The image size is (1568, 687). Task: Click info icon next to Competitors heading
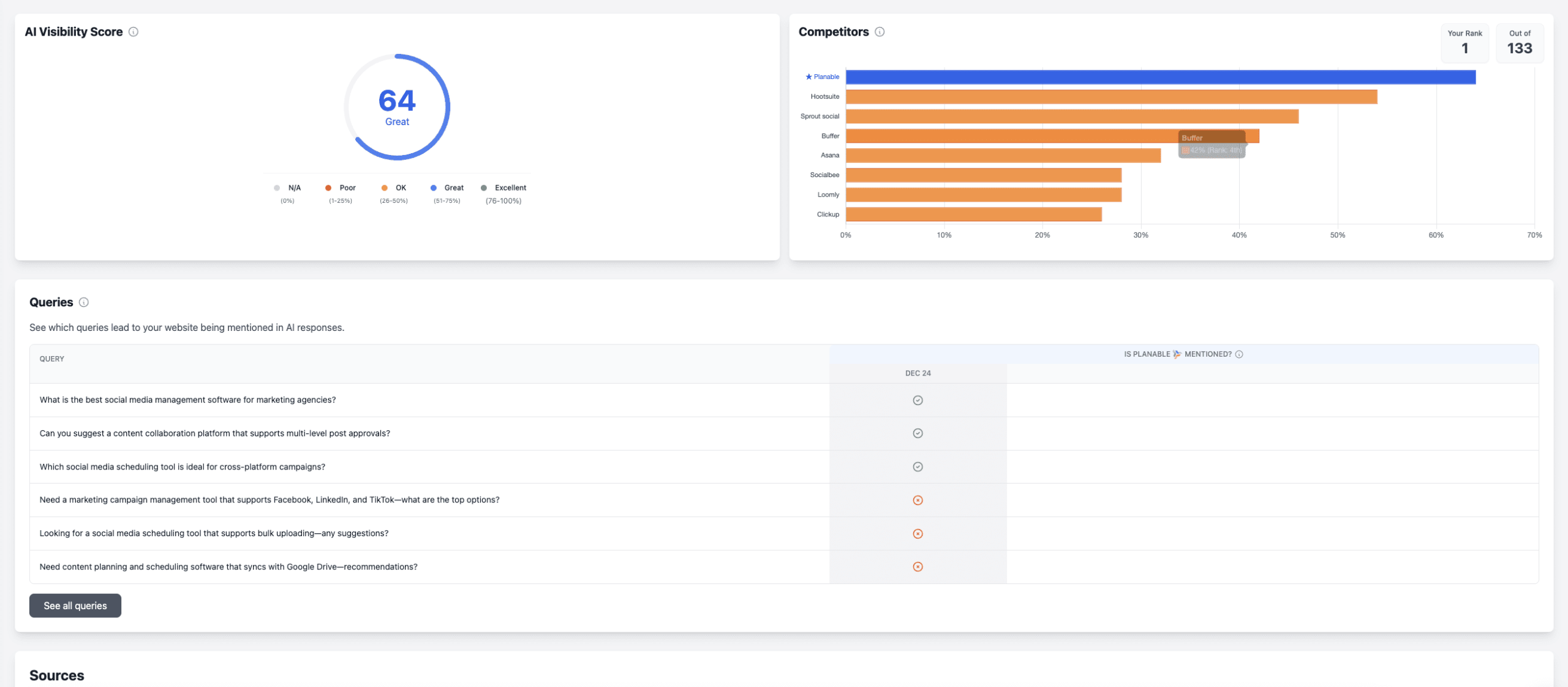coord(880,32)
